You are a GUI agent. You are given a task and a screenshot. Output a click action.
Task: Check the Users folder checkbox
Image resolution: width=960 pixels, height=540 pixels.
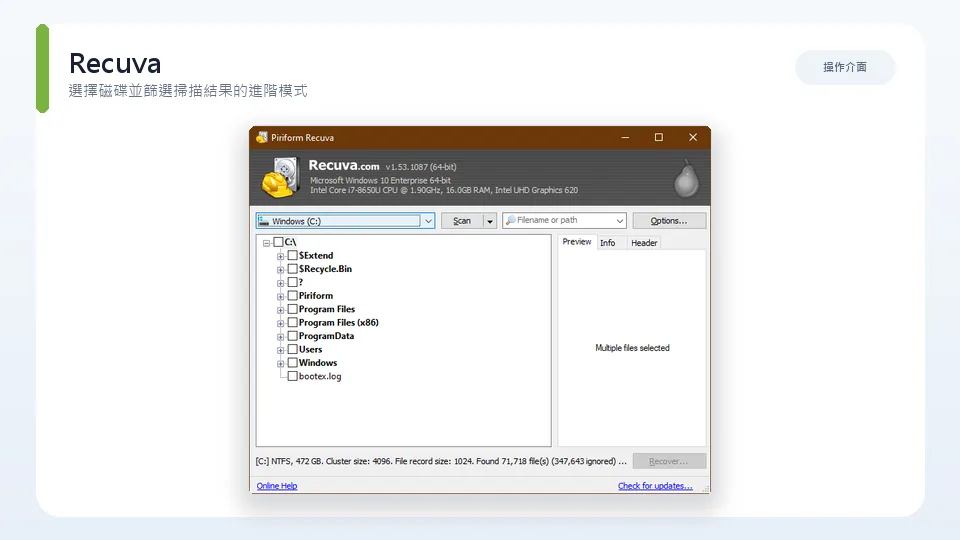pyautogui.click(x=293, y=350)
